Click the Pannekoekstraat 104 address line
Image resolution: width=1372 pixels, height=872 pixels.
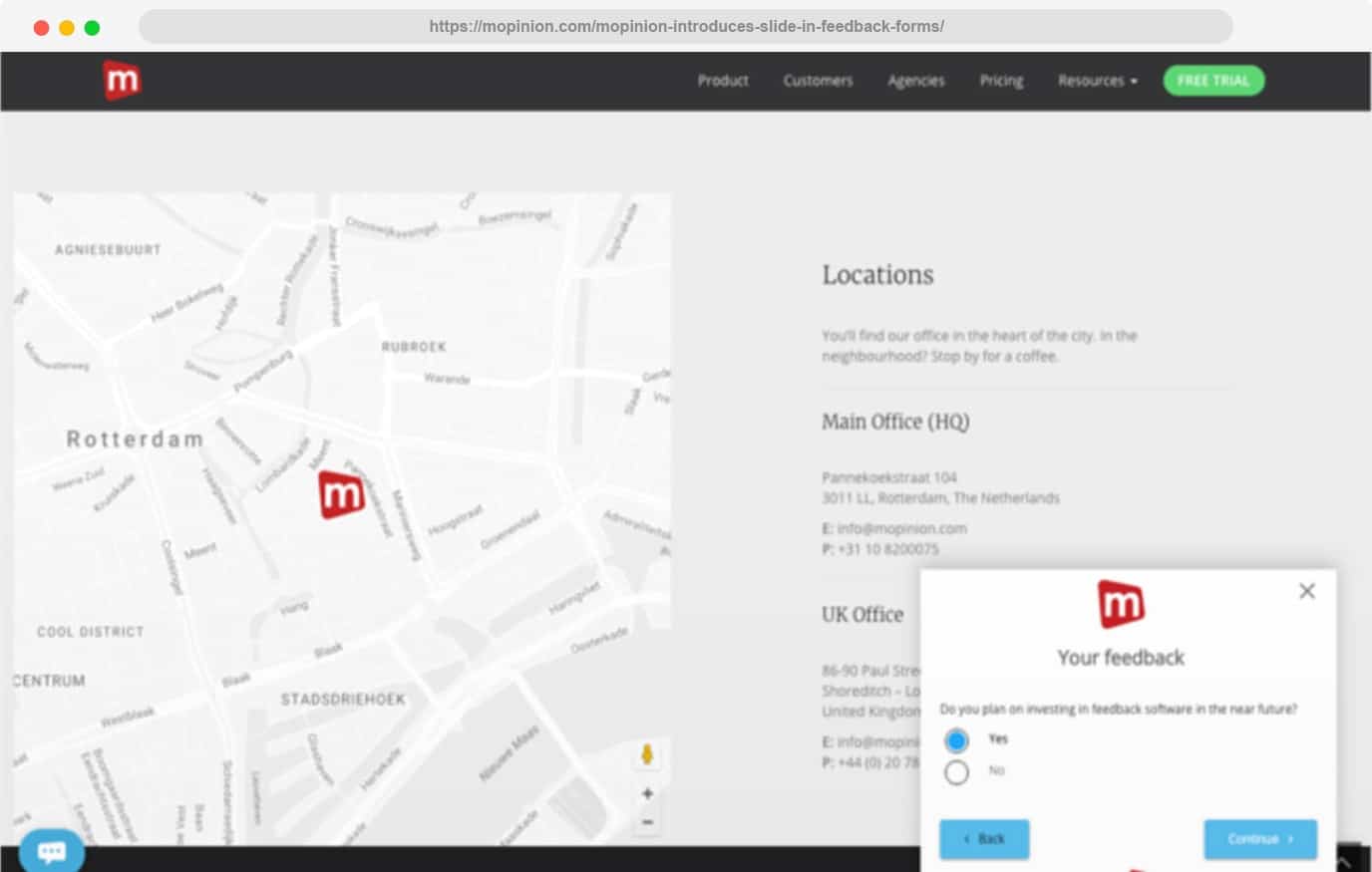point(889,477)
